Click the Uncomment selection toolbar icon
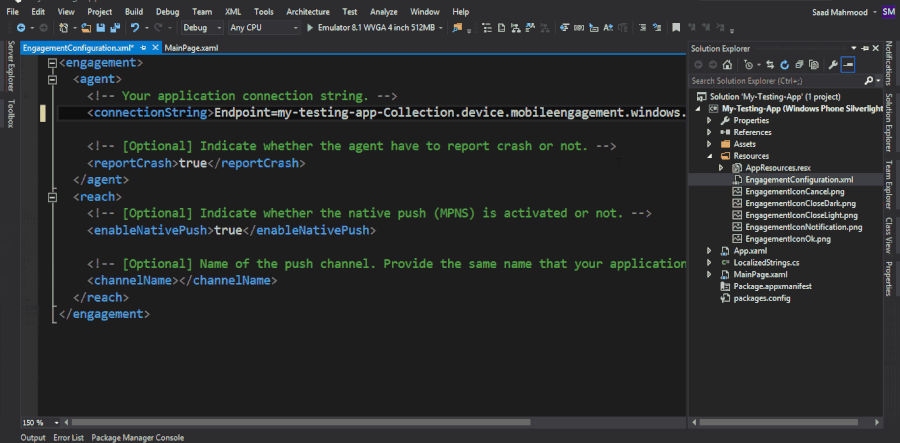900x443 pixels. (x=657, y=28)
